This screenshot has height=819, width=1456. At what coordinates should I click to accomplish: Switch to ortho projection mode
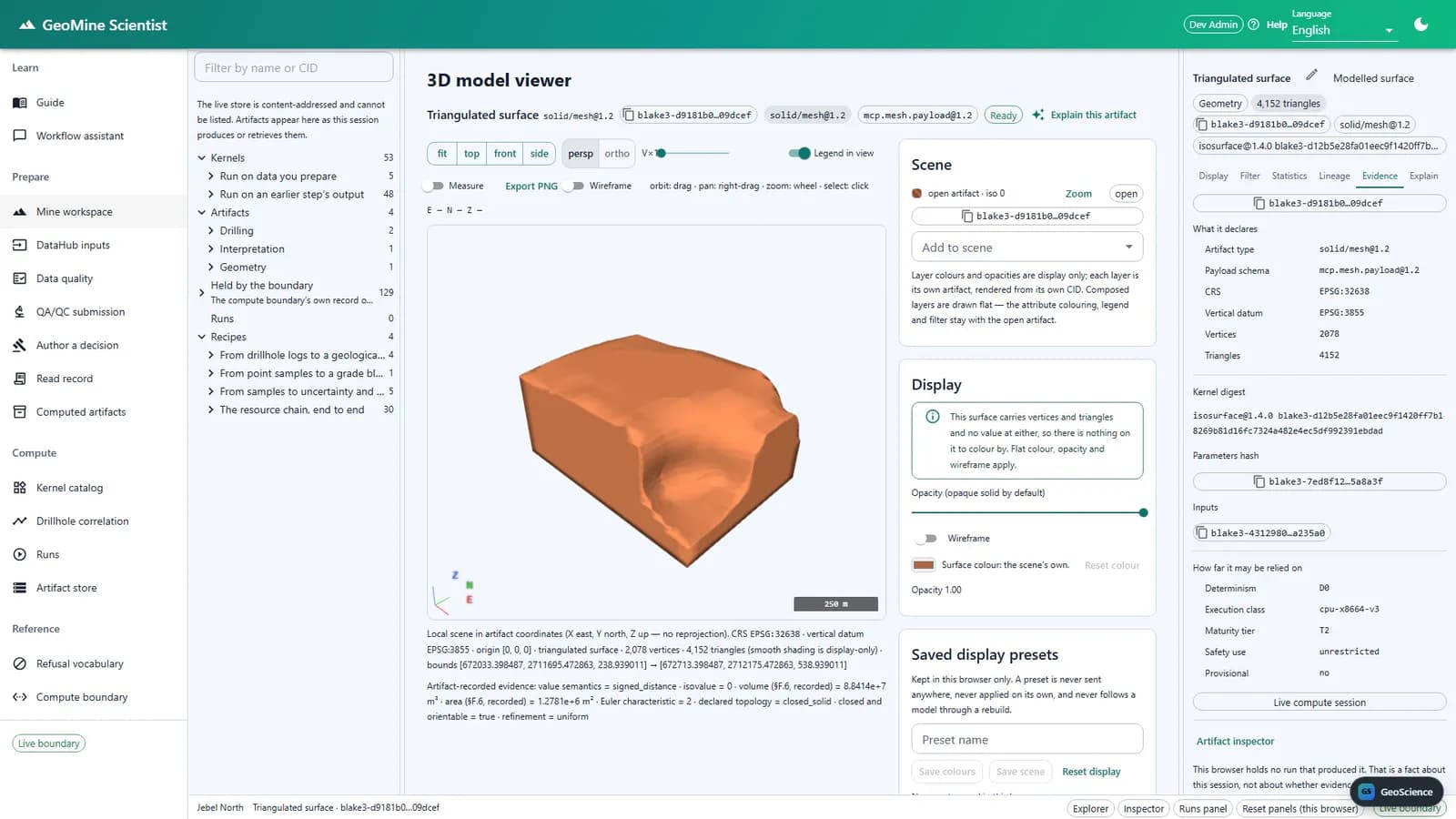(x=617, y=154)
